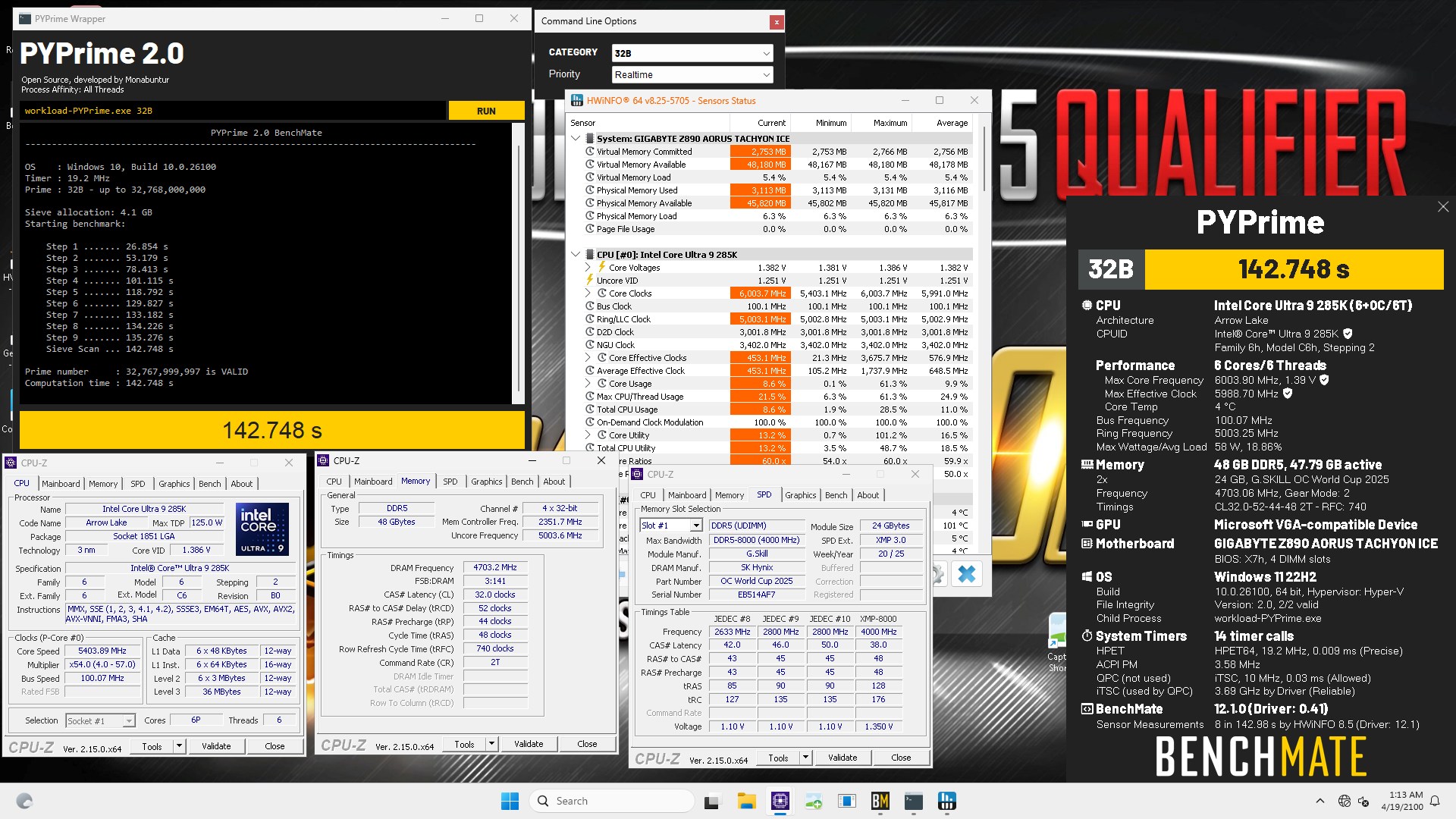The height and width of the screenshot is (819, 1456).
Task: Click Validate in the CPU-Z CPU window
Action: coord(216,746)
